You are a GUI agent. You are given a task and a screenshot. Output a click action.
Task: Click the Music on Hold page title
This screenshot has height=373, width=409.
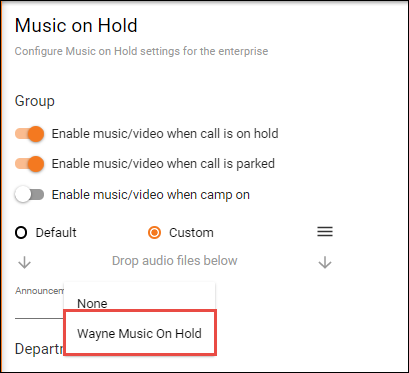(76, 25)
